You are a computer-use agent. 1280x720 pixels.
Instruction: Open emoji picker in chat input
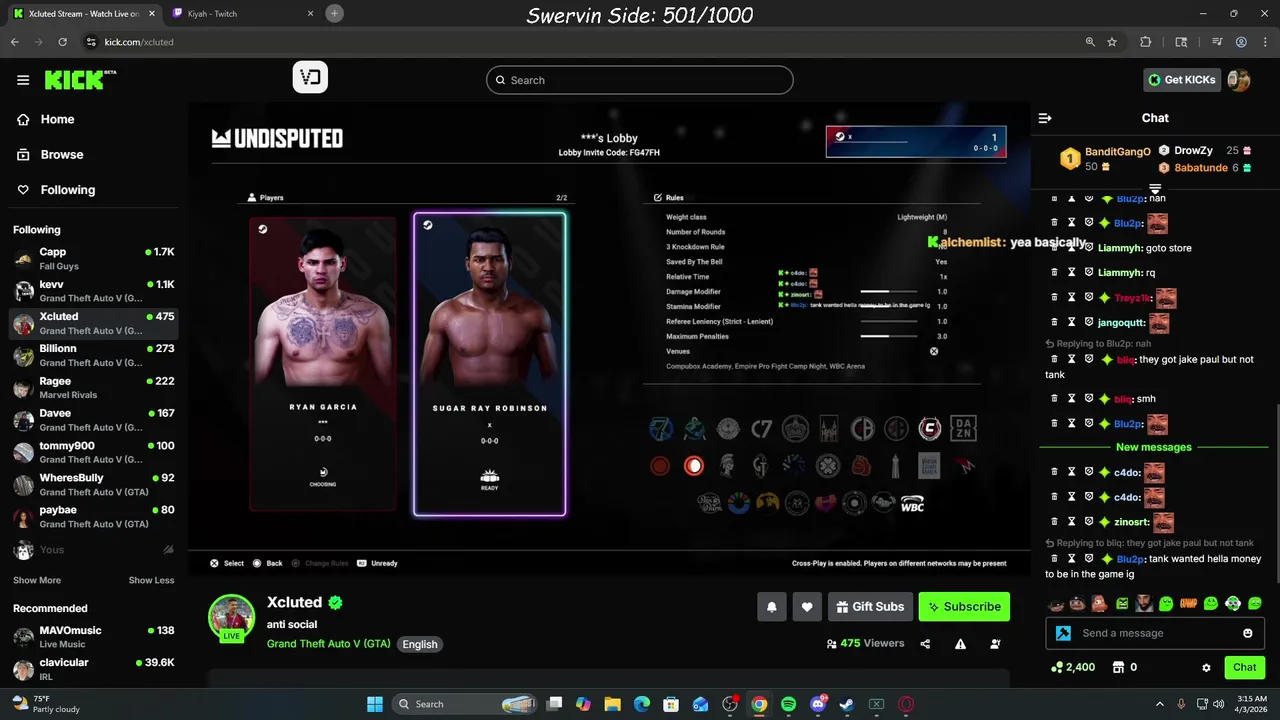[1247, 633]
